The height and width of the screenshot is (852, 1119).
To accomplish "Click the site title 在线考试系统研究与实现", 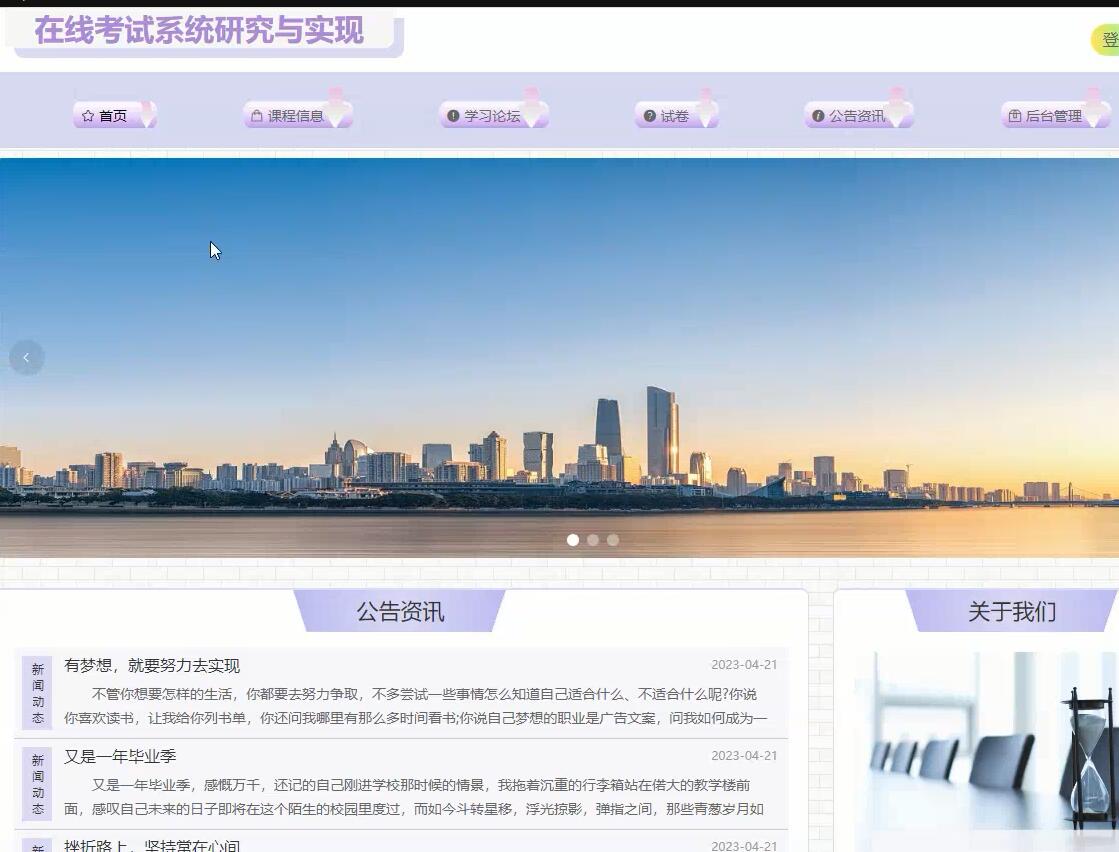I will click(199, 30).
